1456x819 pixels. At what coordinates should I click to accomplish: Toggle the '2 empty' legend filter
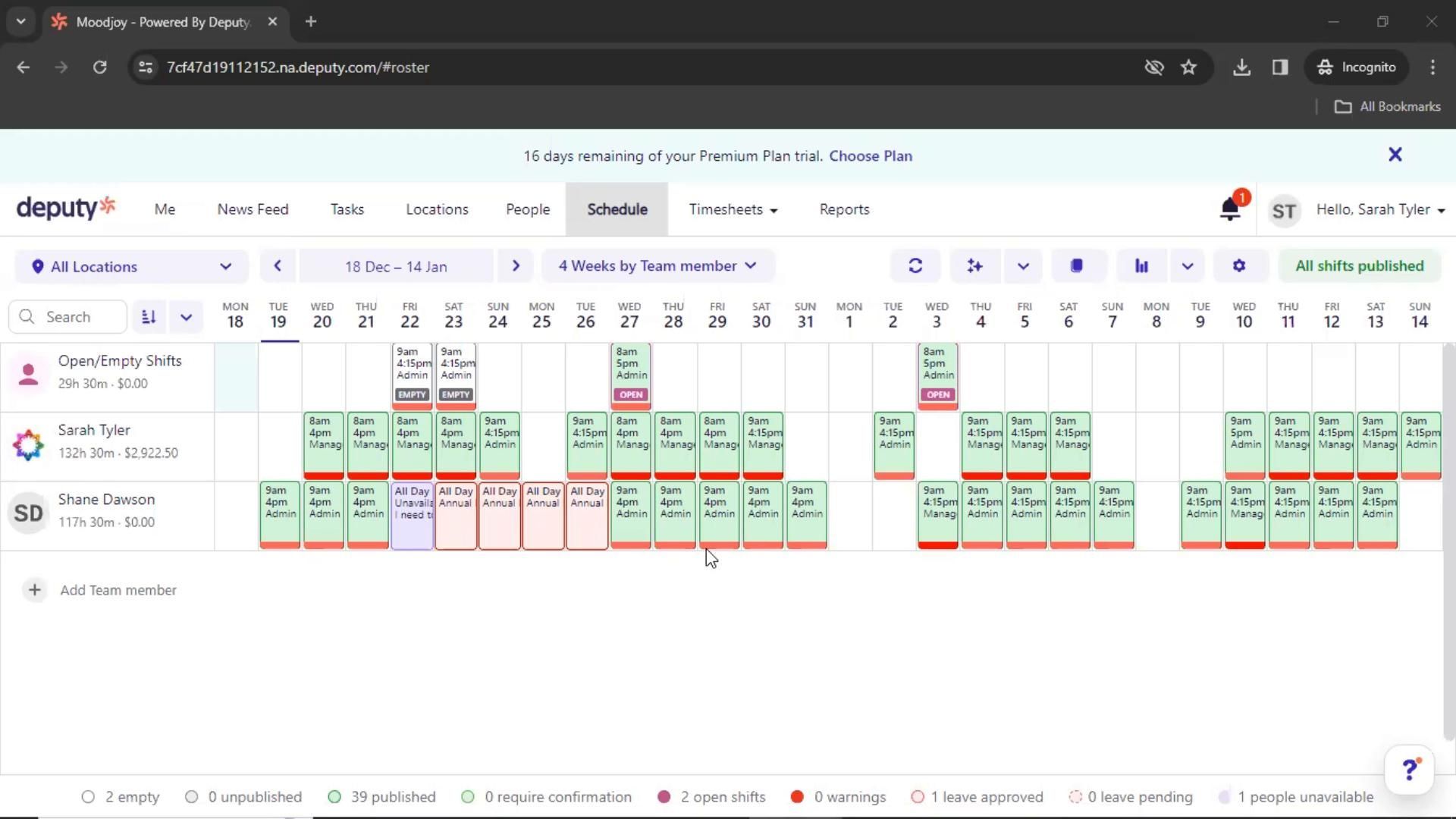[121, 797]
